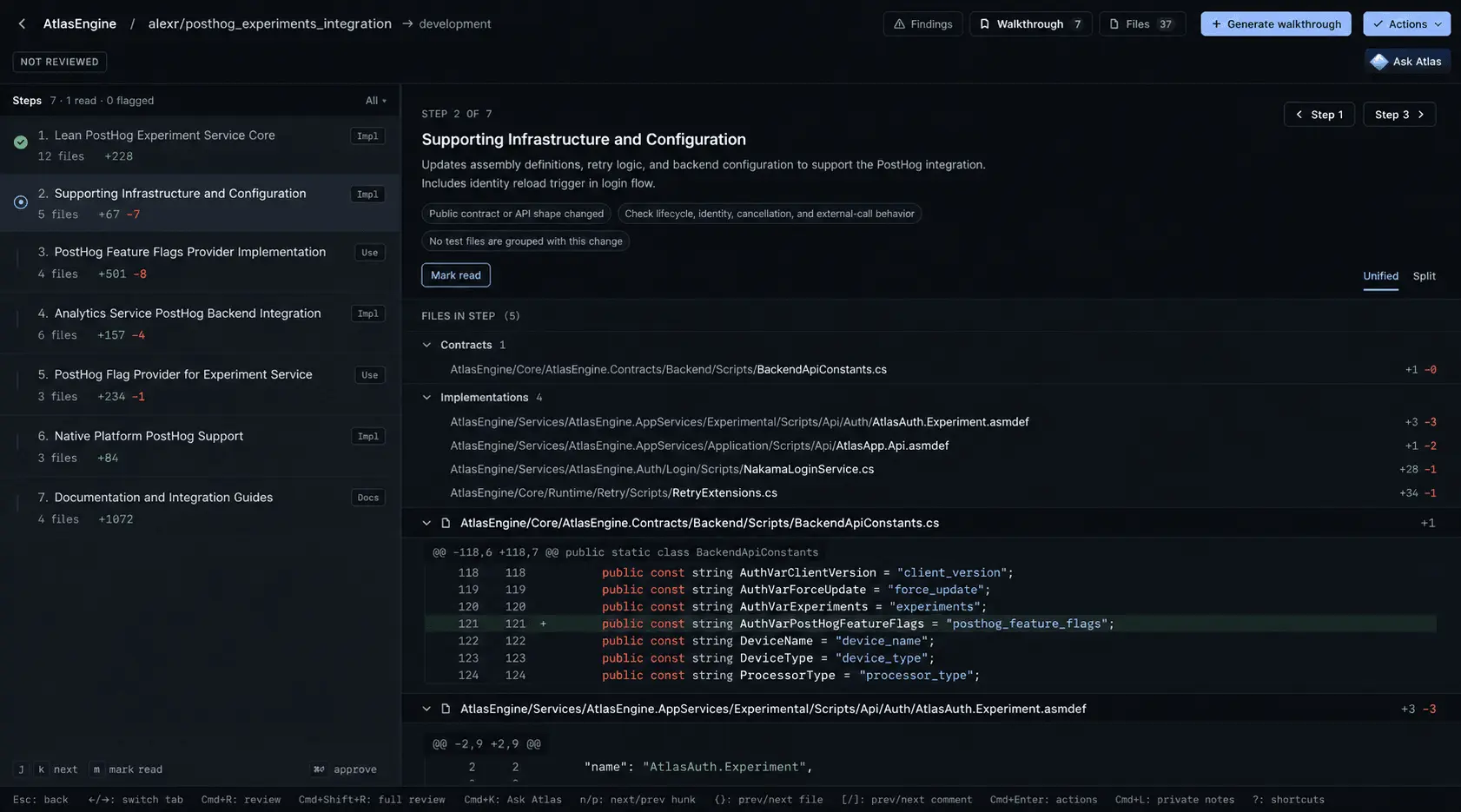Viewport: 1461px width, 812px height.
Task: Click the m mark read shortcut hint
Action: click(127, 769)
